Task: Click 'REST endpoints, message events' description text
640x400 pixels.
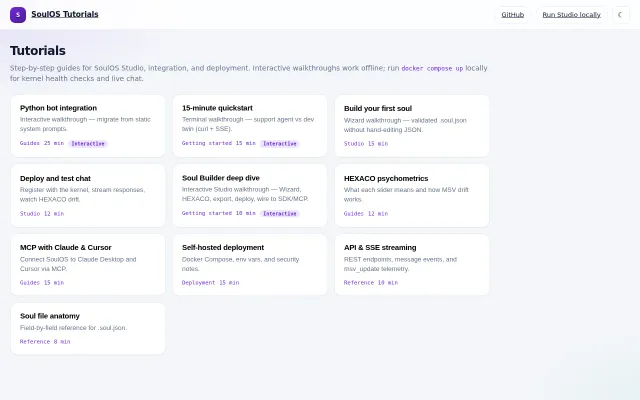Action: pos(400,264)
